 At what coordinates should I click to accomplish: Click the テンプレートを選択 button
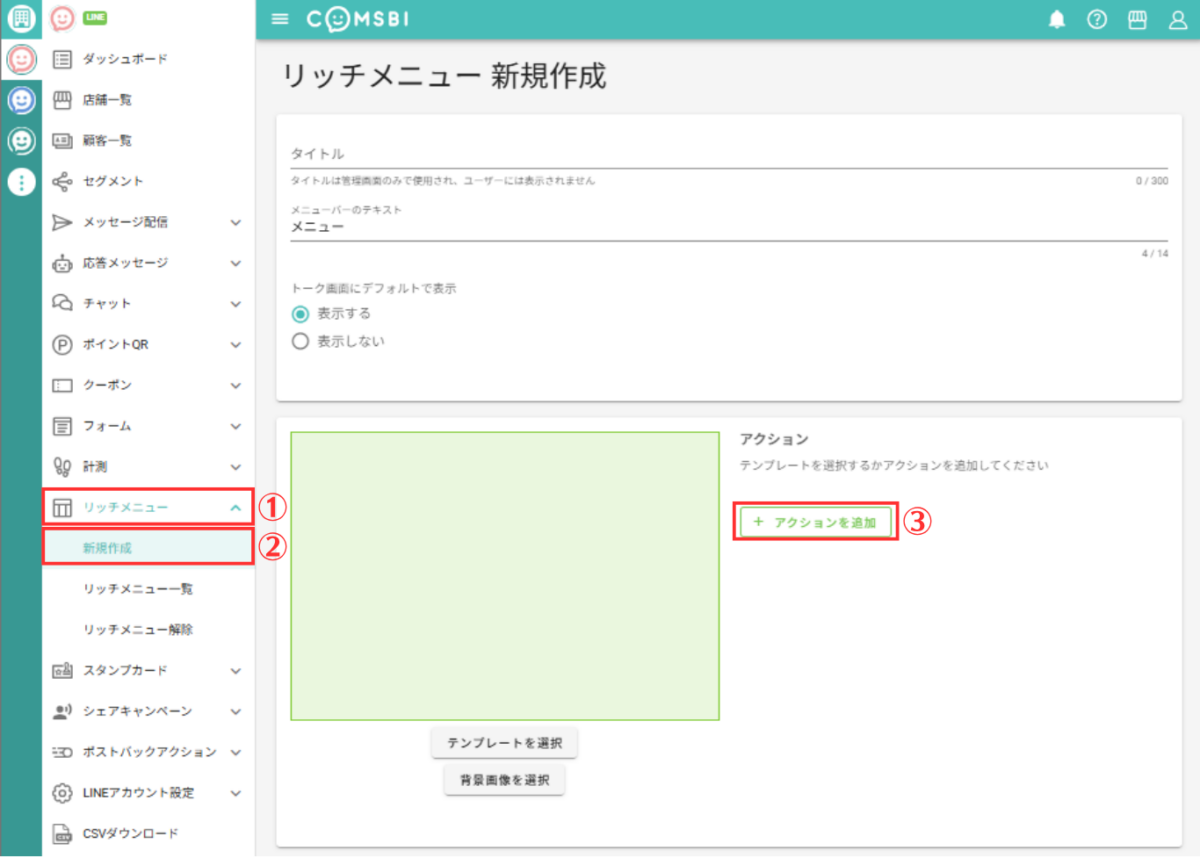click(504, 743)
